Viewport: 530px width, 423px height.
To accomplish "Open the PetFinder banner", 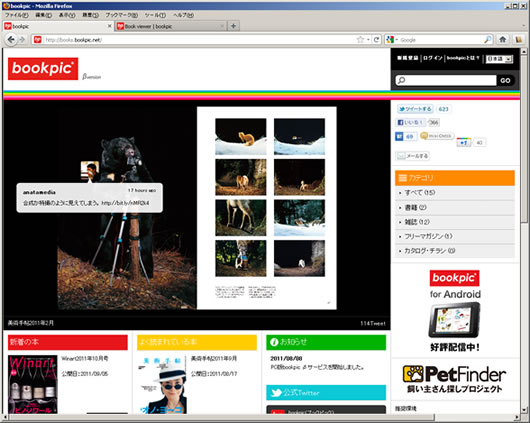I will coord(454,379).
